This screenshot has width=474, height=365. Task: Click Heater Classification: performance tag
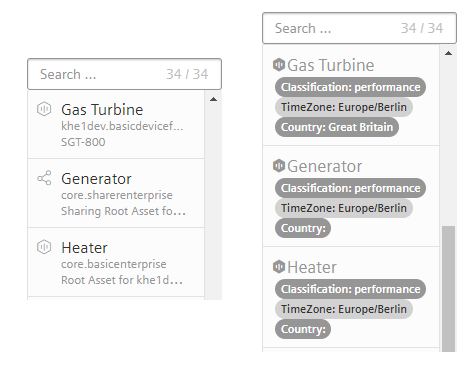350,289
